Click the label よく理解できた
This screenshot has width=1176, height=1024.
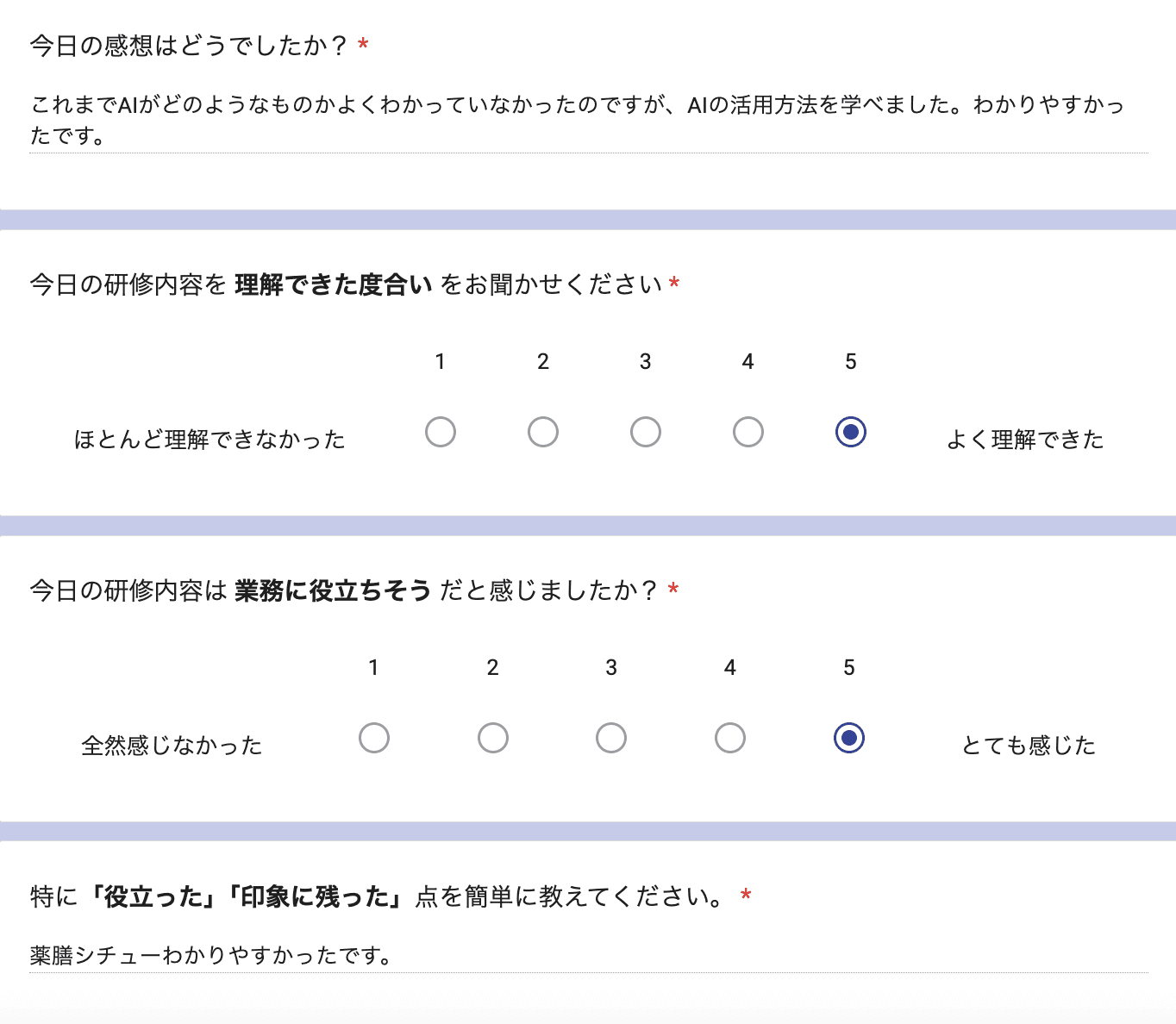pos(1024,440)
